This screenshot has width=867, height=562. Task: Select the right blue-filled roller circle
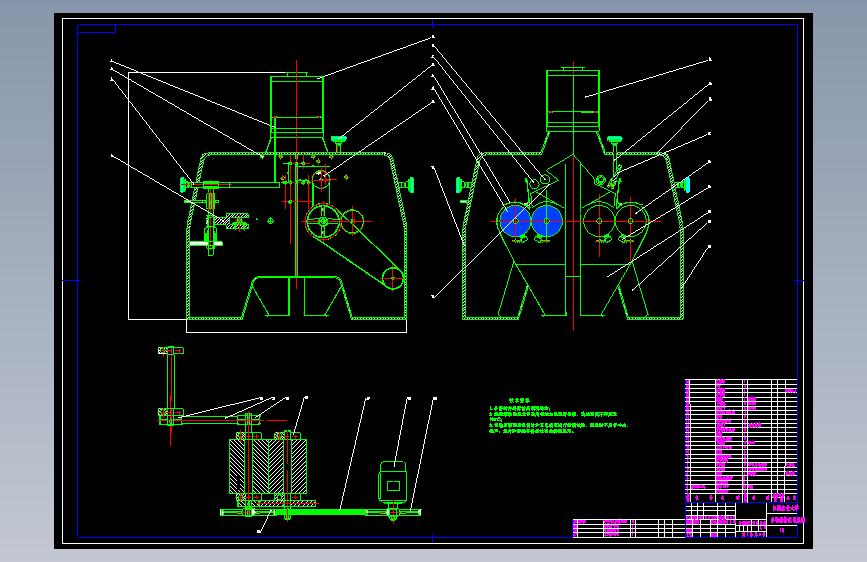click(x=547, y=220)
